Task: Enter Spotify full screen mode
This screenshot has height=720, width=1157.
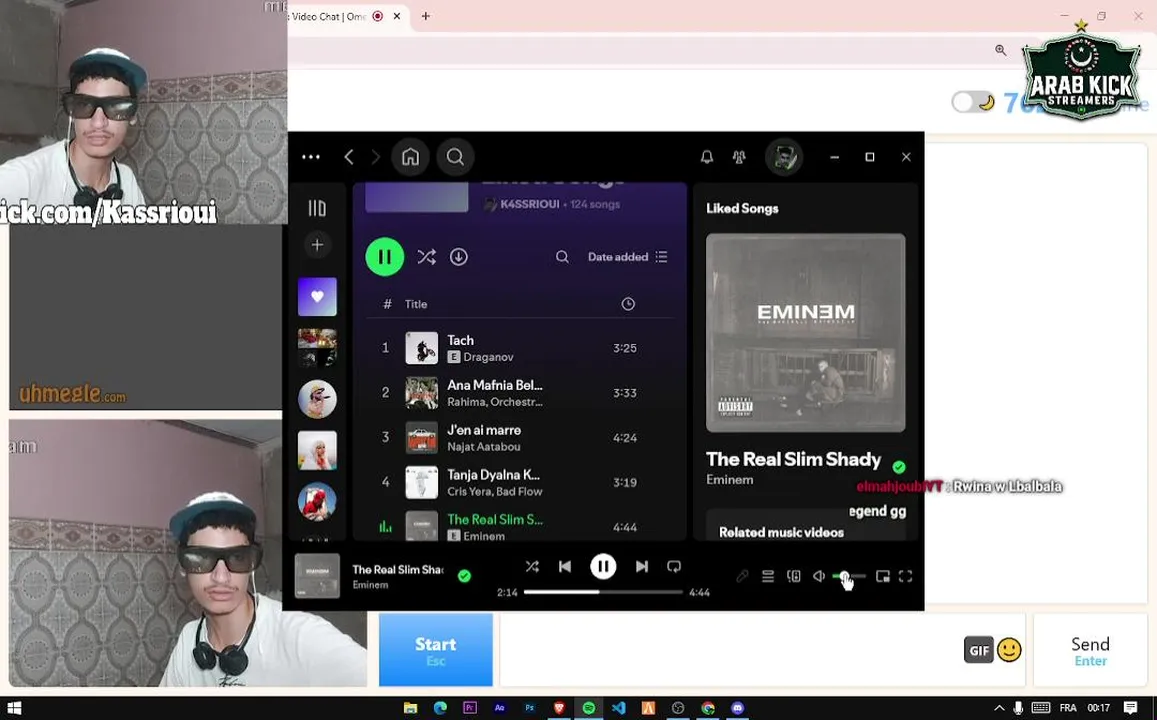Action: pyautogui.click(x=905, y=576)
